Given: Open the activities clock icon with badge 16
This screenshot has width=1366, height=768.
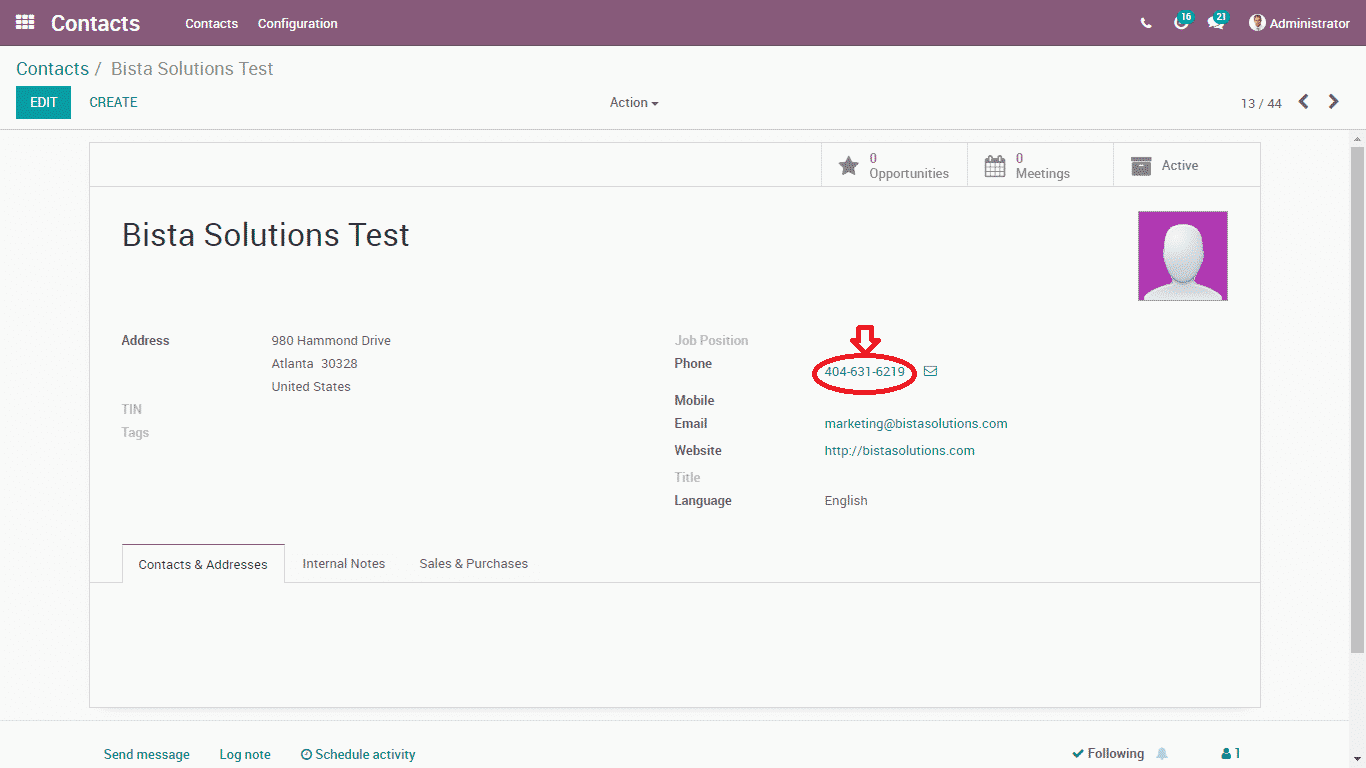Looking at the screenshot, I should tap(1182, 21).
